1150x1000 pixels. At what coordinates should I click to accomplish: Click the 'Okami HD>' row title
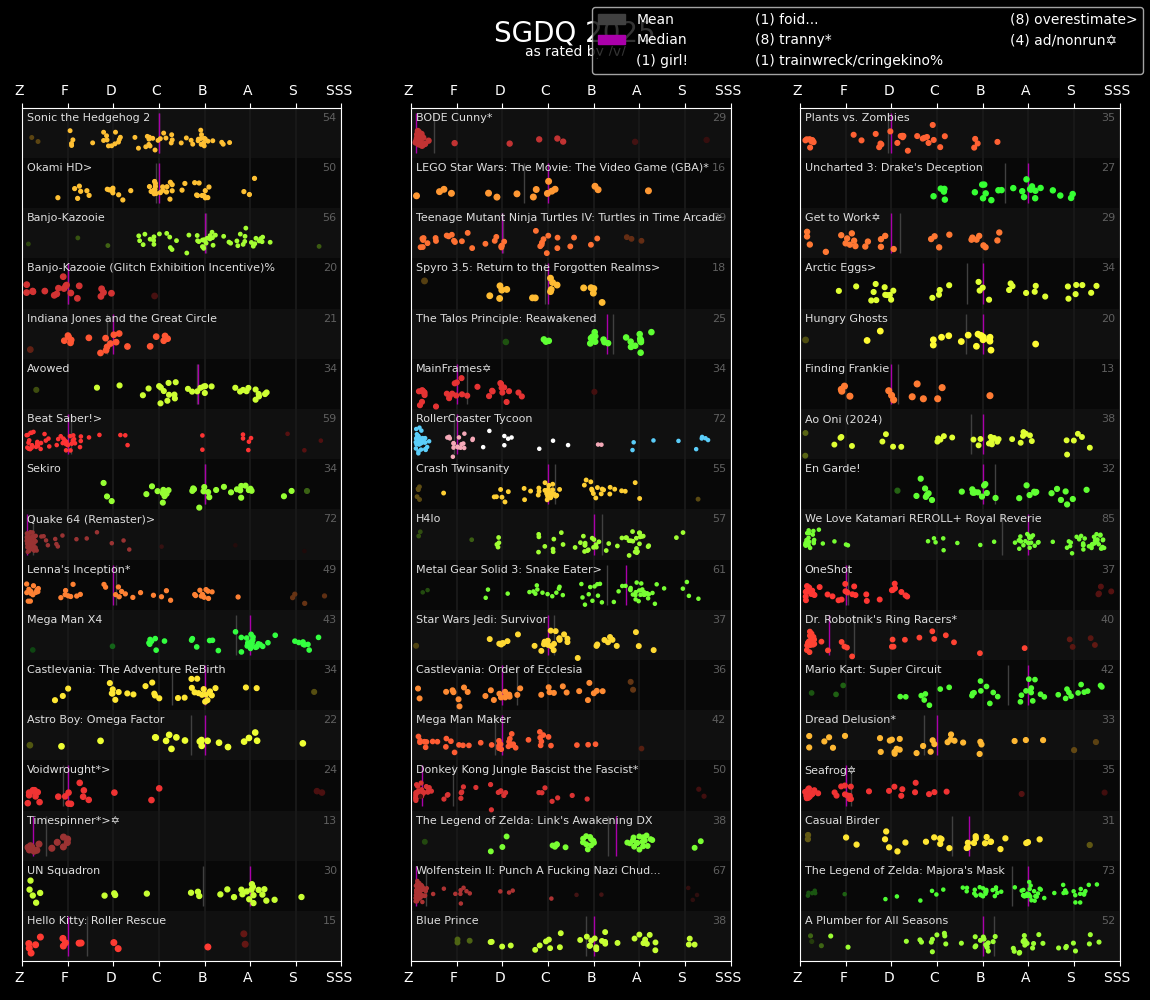59,167
